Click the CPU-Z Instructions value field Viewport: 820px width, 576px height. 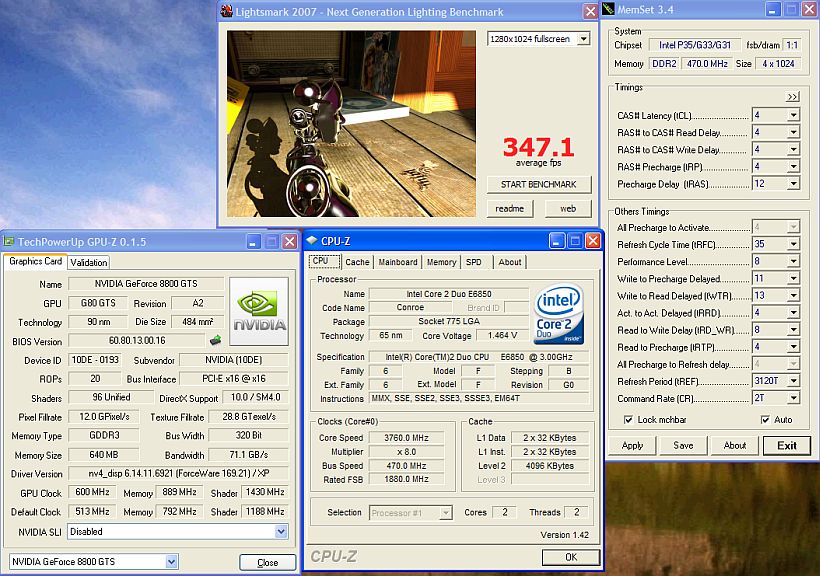[479, 398]
